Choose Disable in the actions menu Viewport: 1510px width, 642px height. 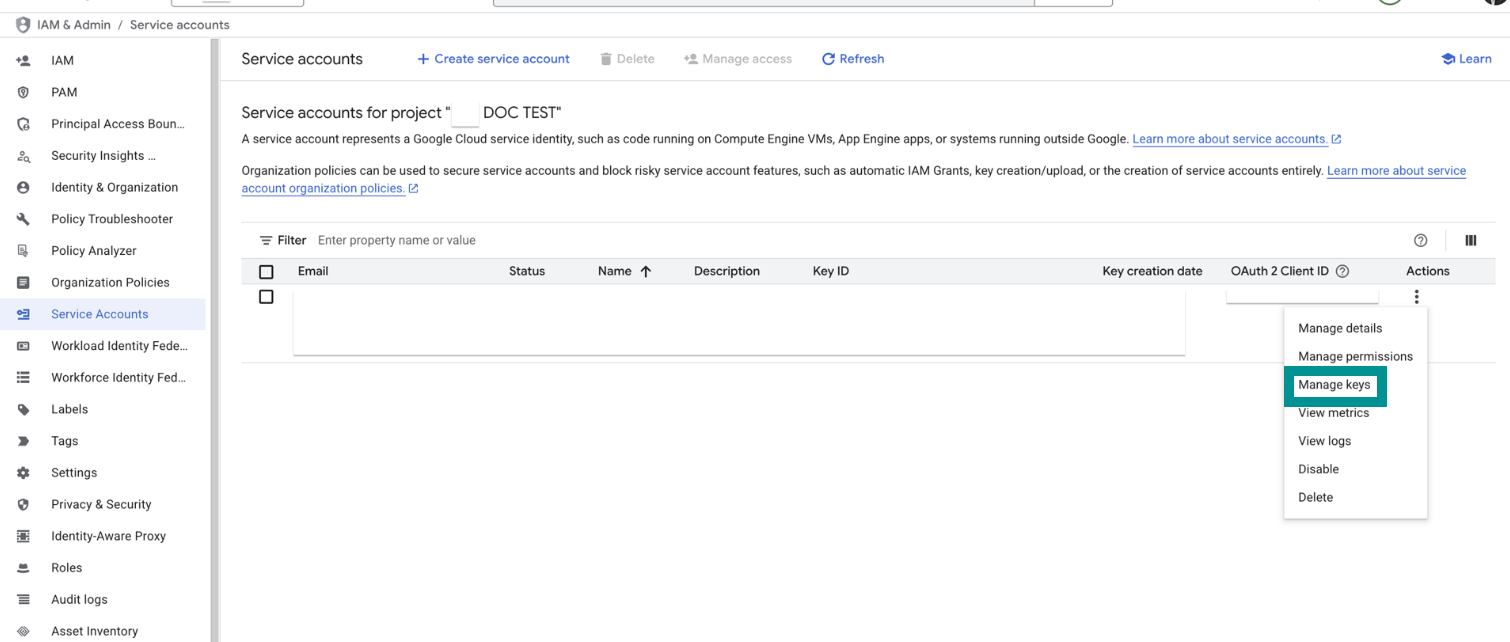[x=1318, y=469]
